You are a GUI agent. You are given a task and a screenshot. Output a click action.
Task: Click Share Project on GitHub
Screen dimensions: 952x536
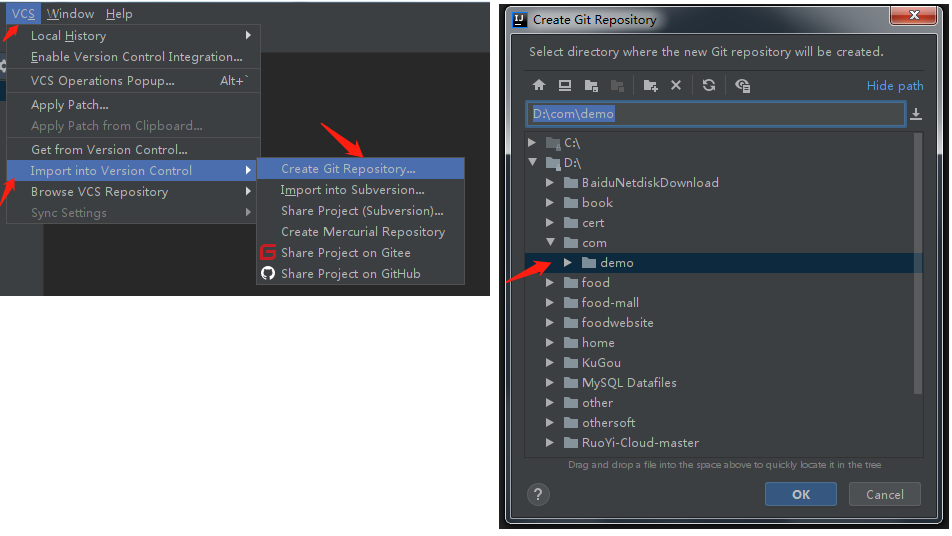point(361,274)
